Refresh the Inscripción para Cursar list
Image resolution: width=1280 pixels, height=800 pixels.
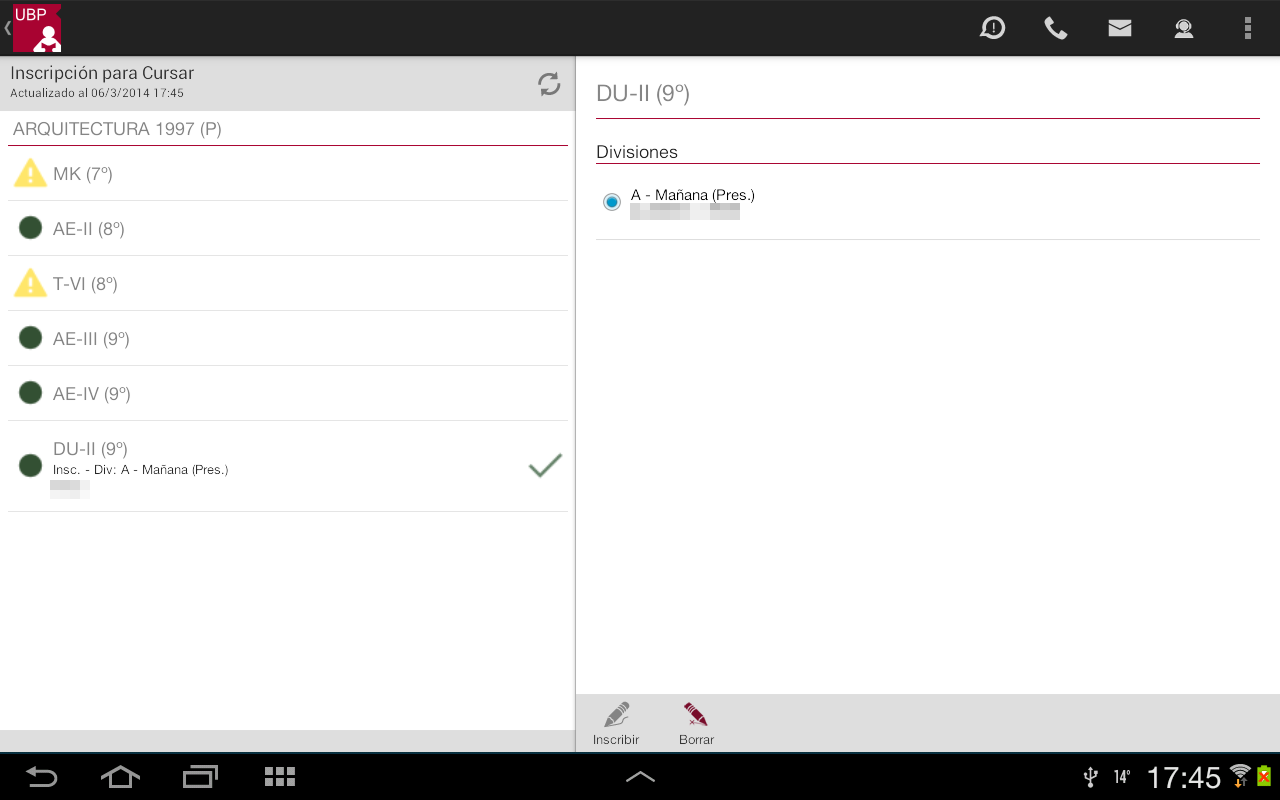click(549, 84)
